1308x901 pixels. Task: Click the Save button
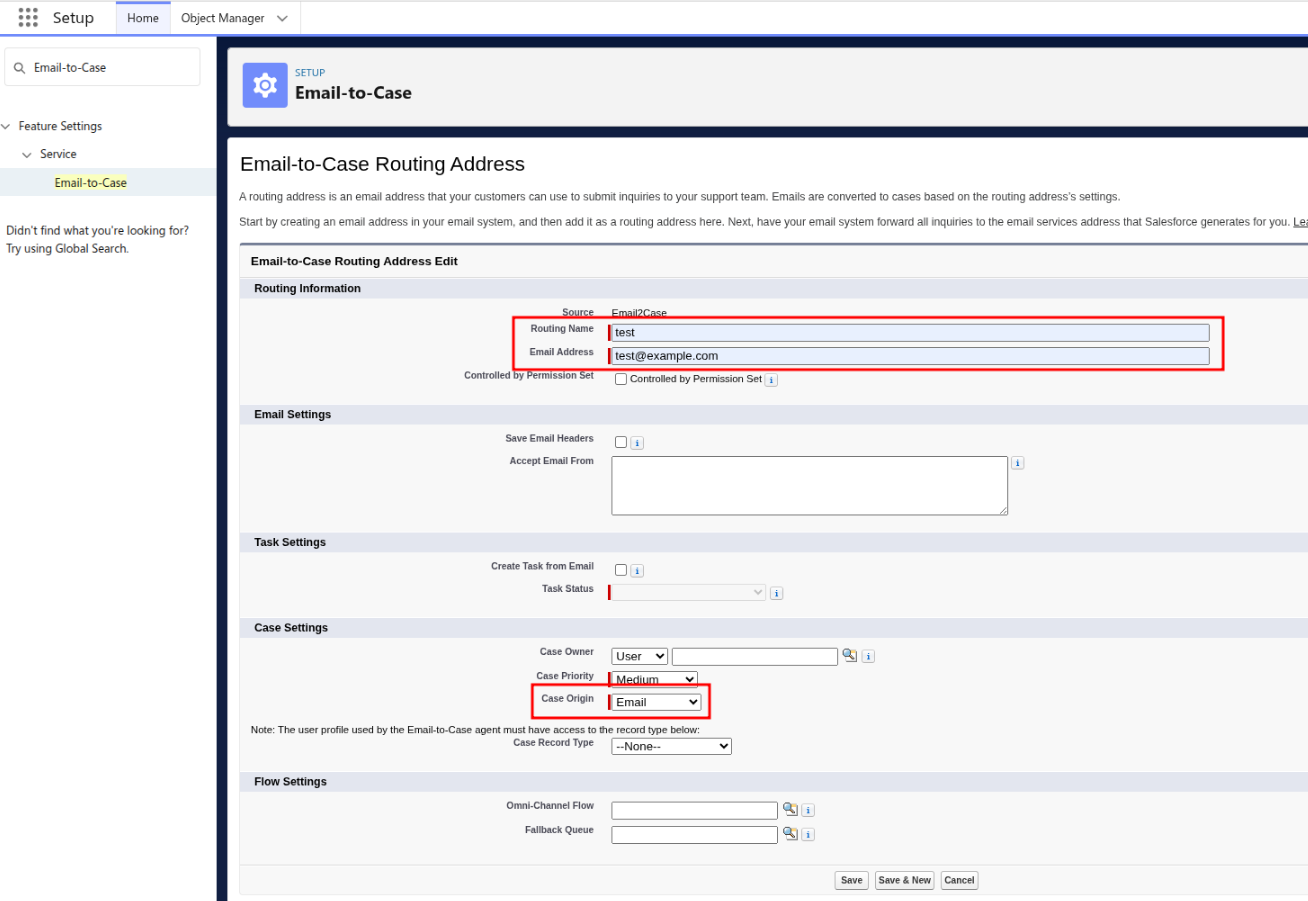pyautogui.click(x=852, y=880)
